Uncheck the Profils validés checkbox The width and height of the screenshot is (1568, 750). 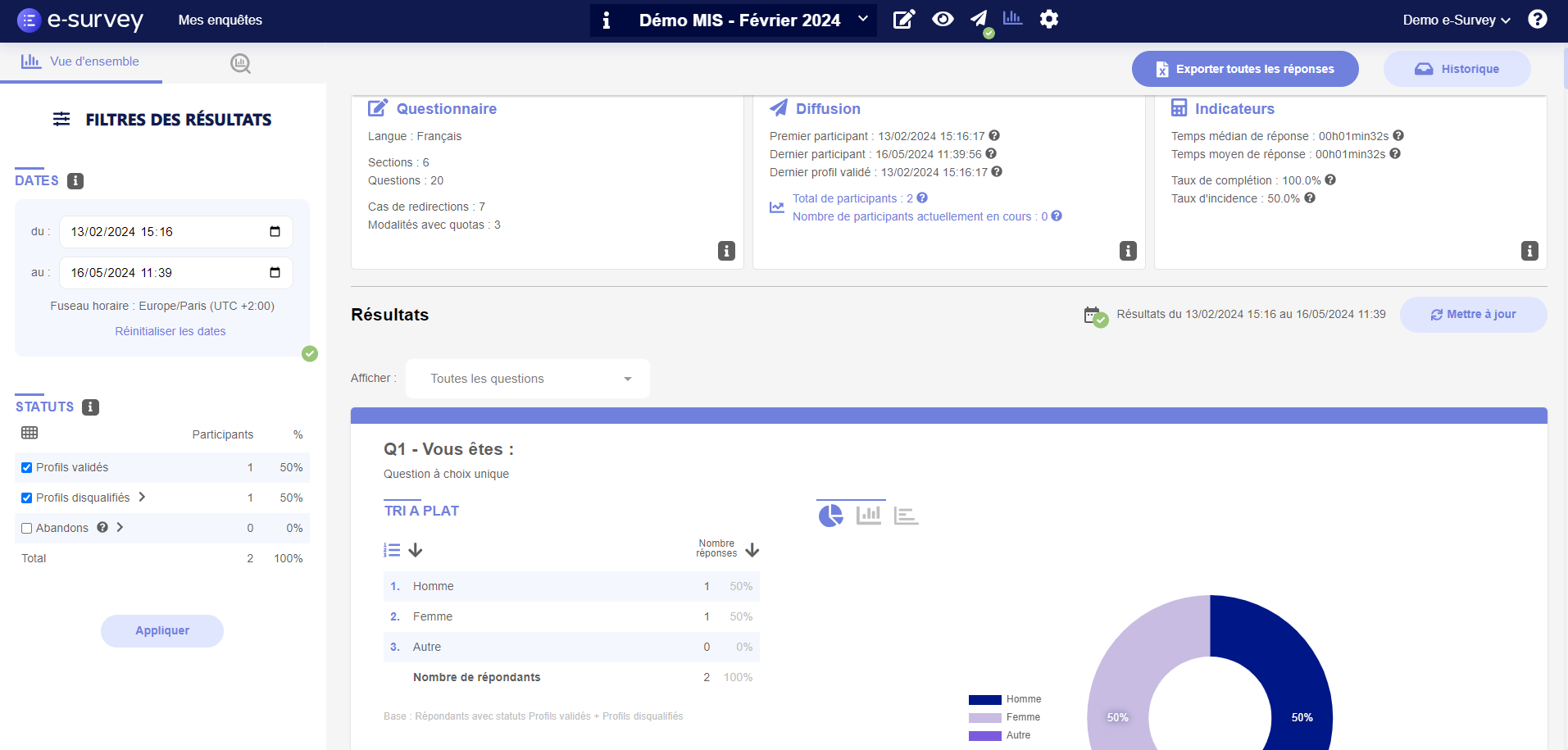tap(27, 468)
